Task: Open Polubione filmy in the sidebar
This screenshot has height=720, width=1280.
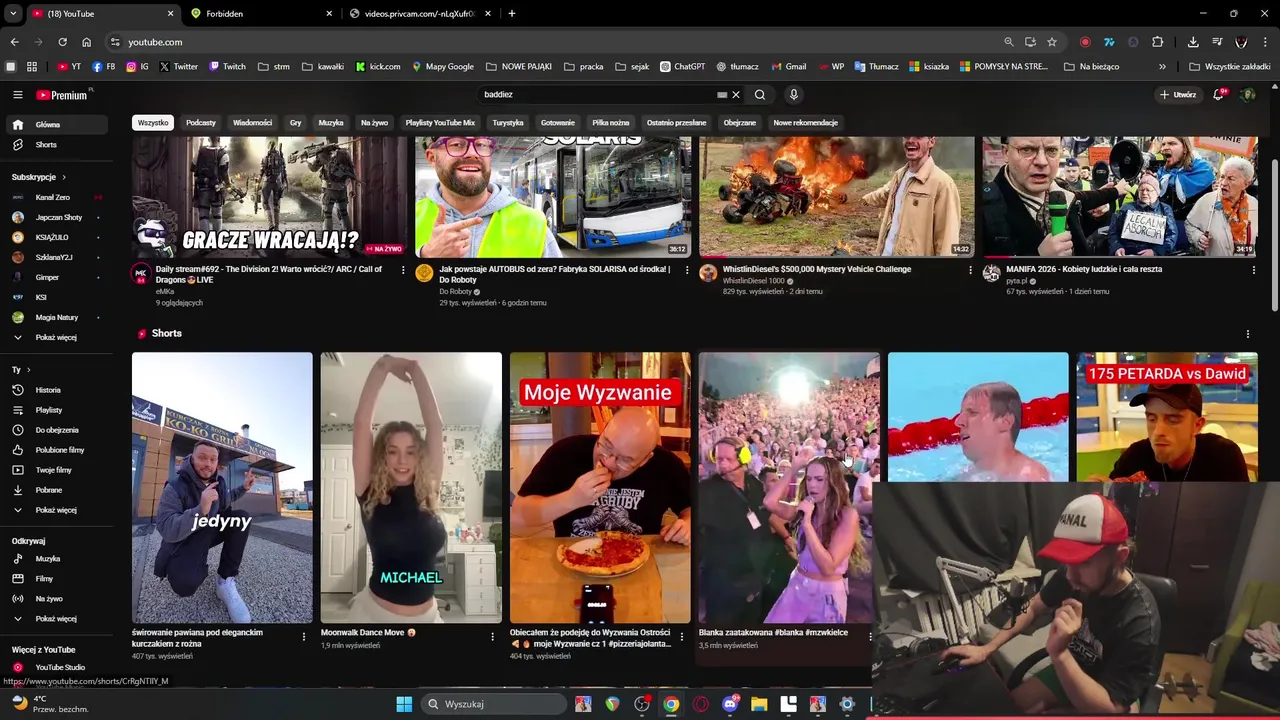Action: (x=56, y=450)
